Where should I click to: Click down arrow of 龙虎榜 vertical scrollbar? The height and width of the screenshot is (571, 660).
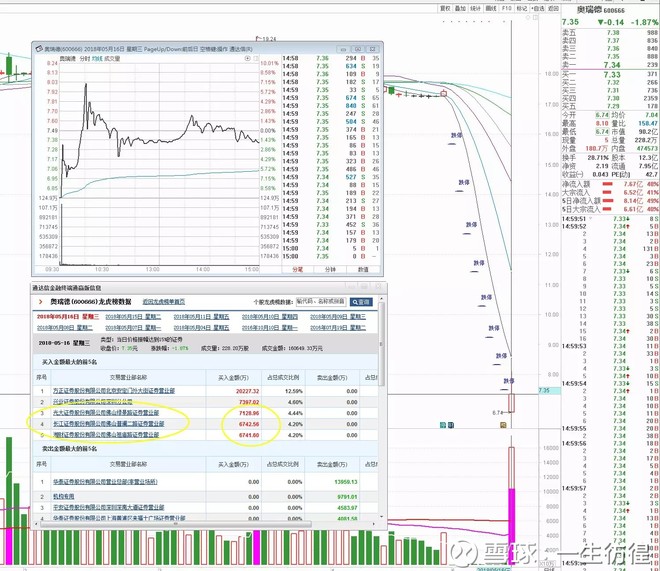click(382, 516)
